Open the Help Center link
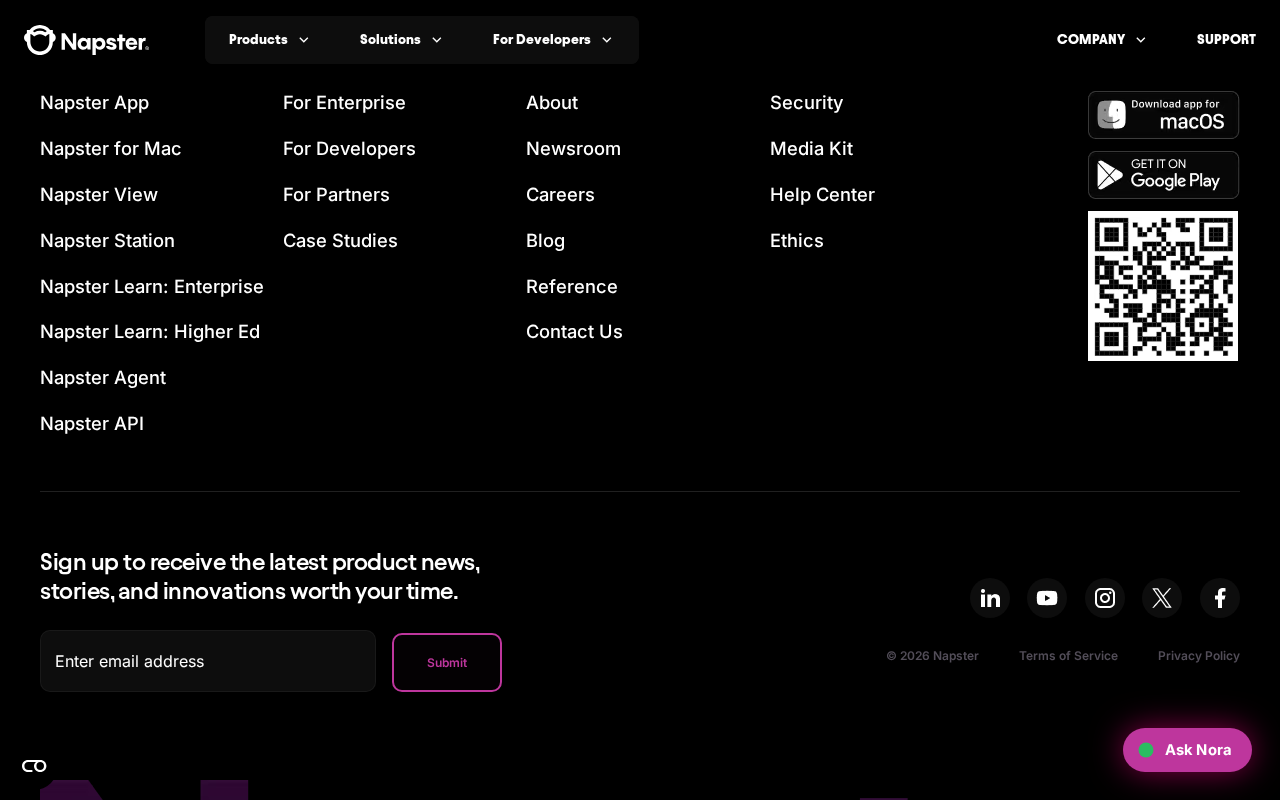 pyautogui.click(x=822, y=195)
